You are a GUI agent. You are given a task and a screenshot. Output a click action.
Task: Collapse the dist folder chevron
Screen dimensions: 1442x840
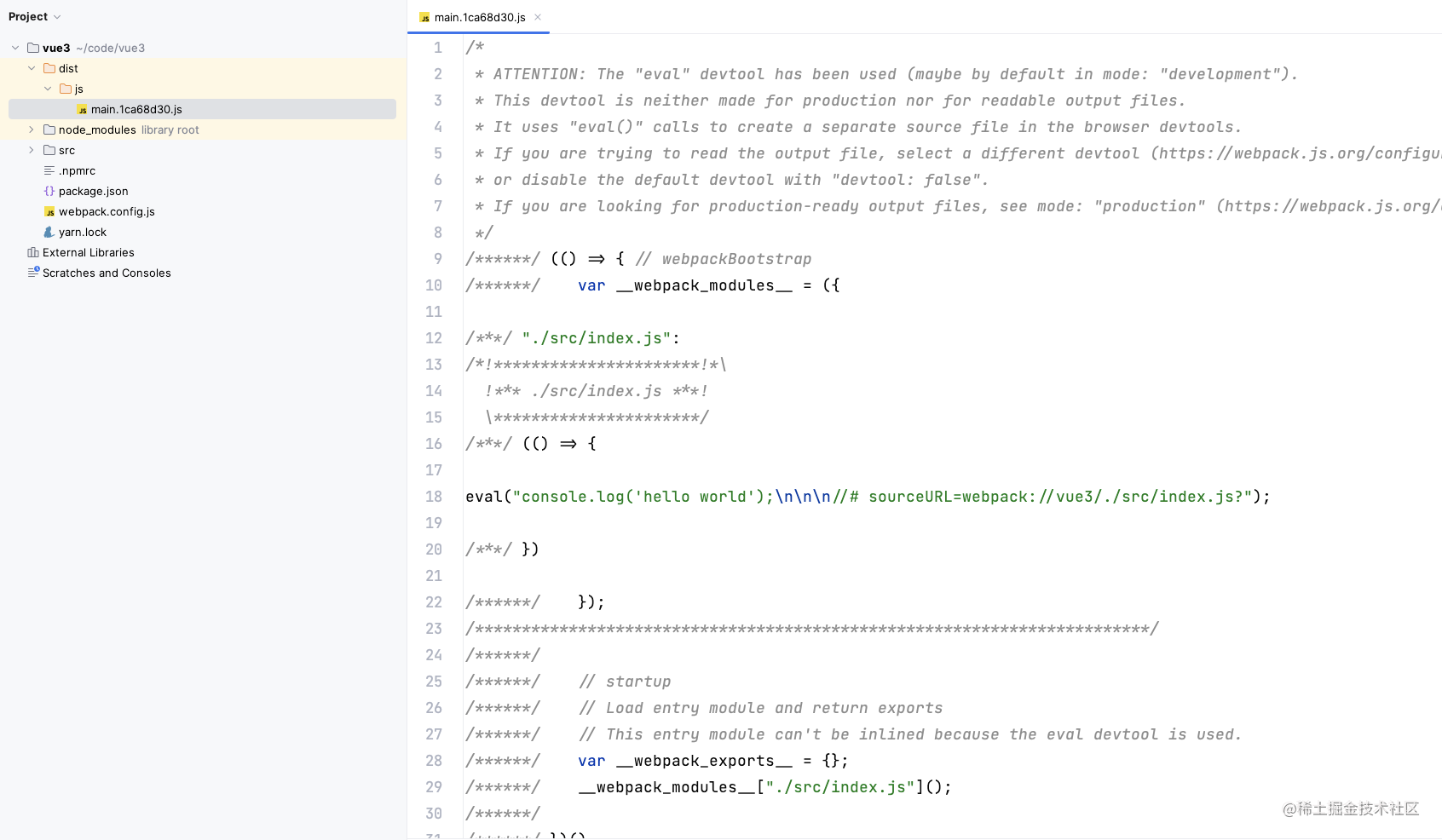(x=32, y=68)
